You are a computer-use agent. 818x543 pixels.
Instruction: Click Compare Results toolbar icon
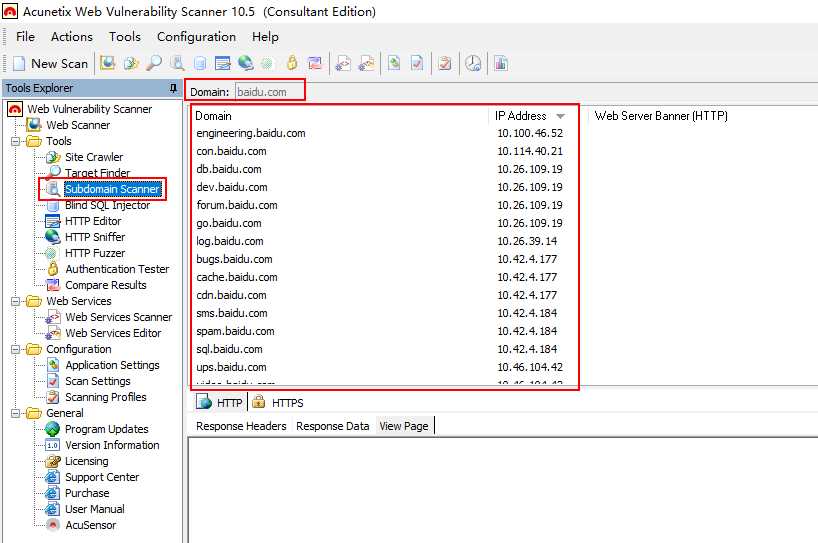coord(315,63)
